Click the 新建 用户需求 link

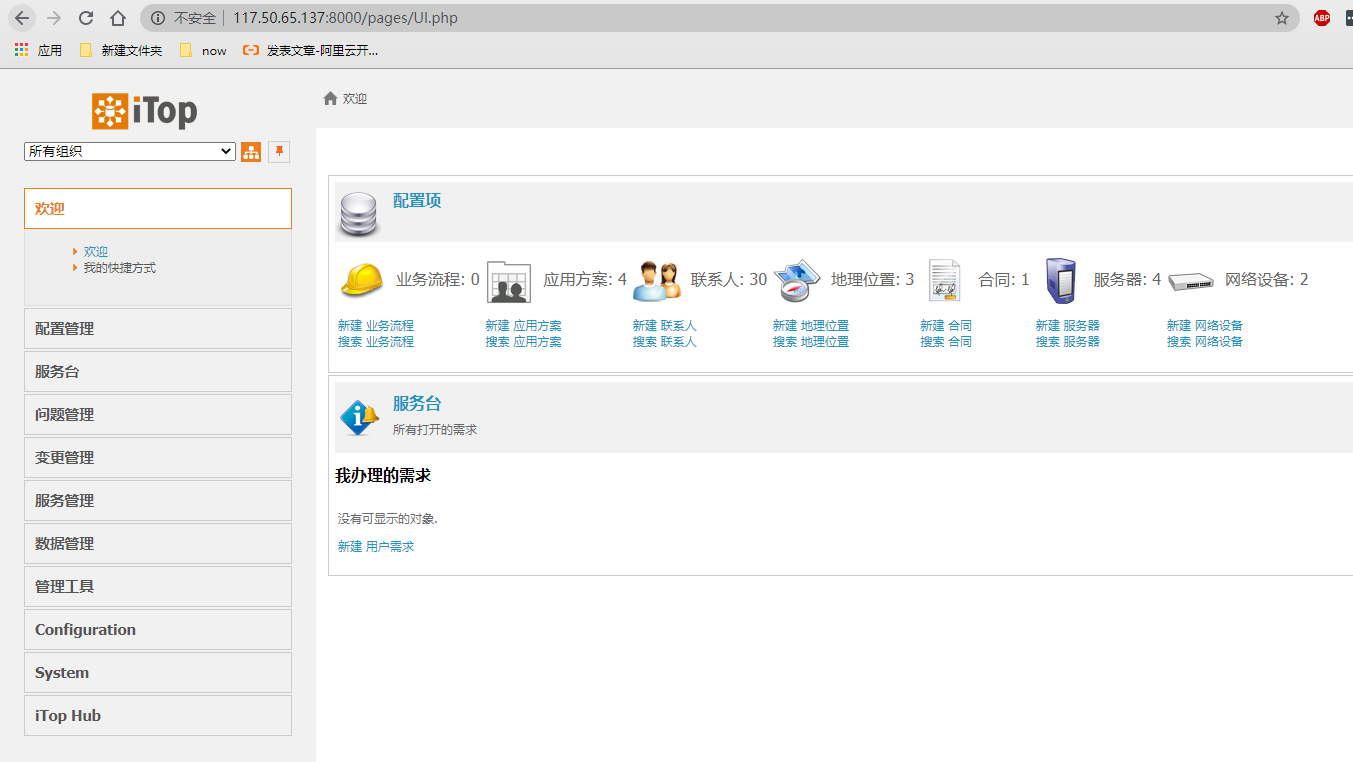point(374,546)
